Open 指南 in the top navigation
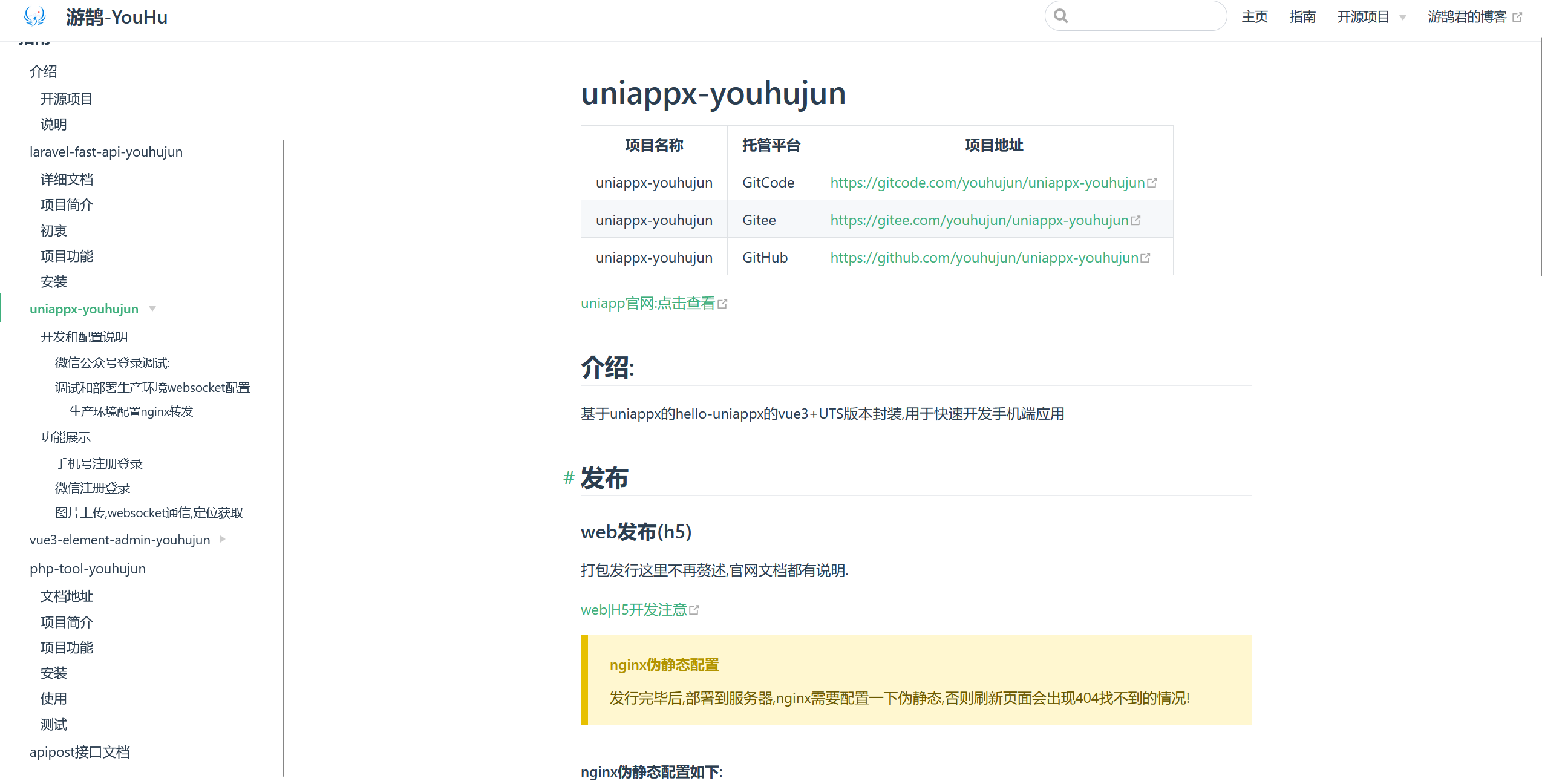Viewport: 1542px width, 784px height. [1302, 17]
